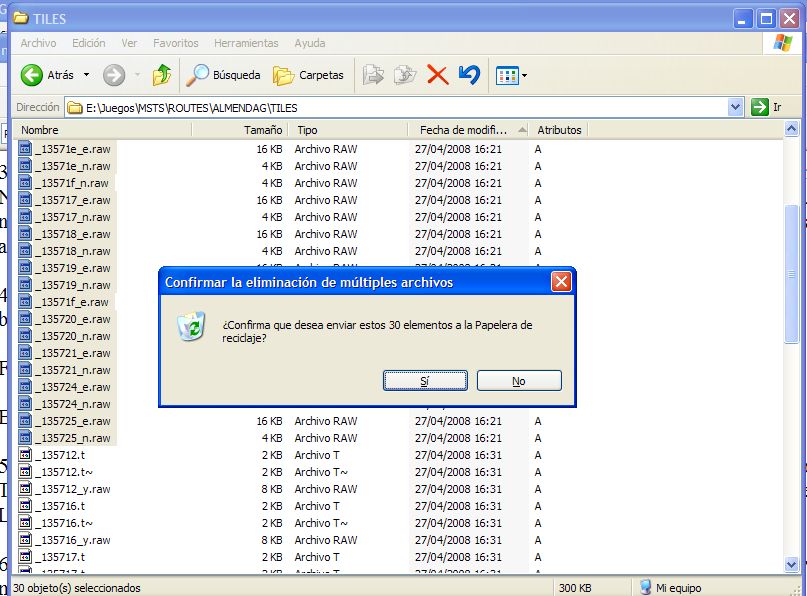Click the red X delete toolbar icon
This screenshot has height=596, width=807.
pos(437,75)
